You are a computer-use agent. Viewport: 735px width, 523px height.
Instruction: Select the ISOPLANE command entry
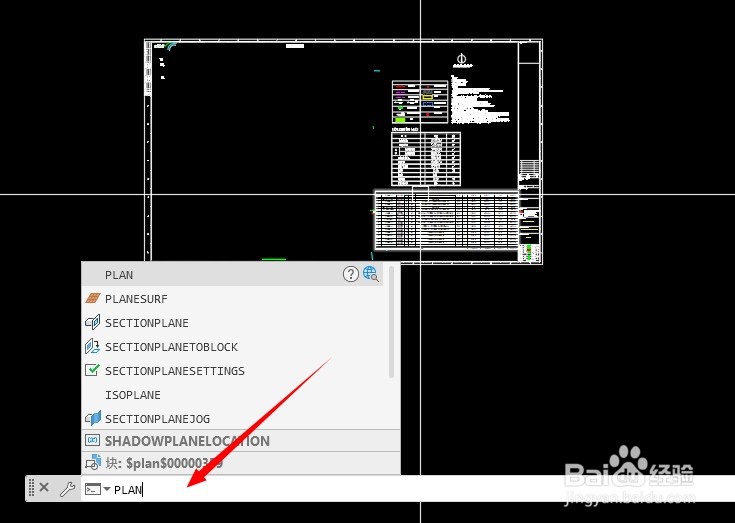click(232, 395)
